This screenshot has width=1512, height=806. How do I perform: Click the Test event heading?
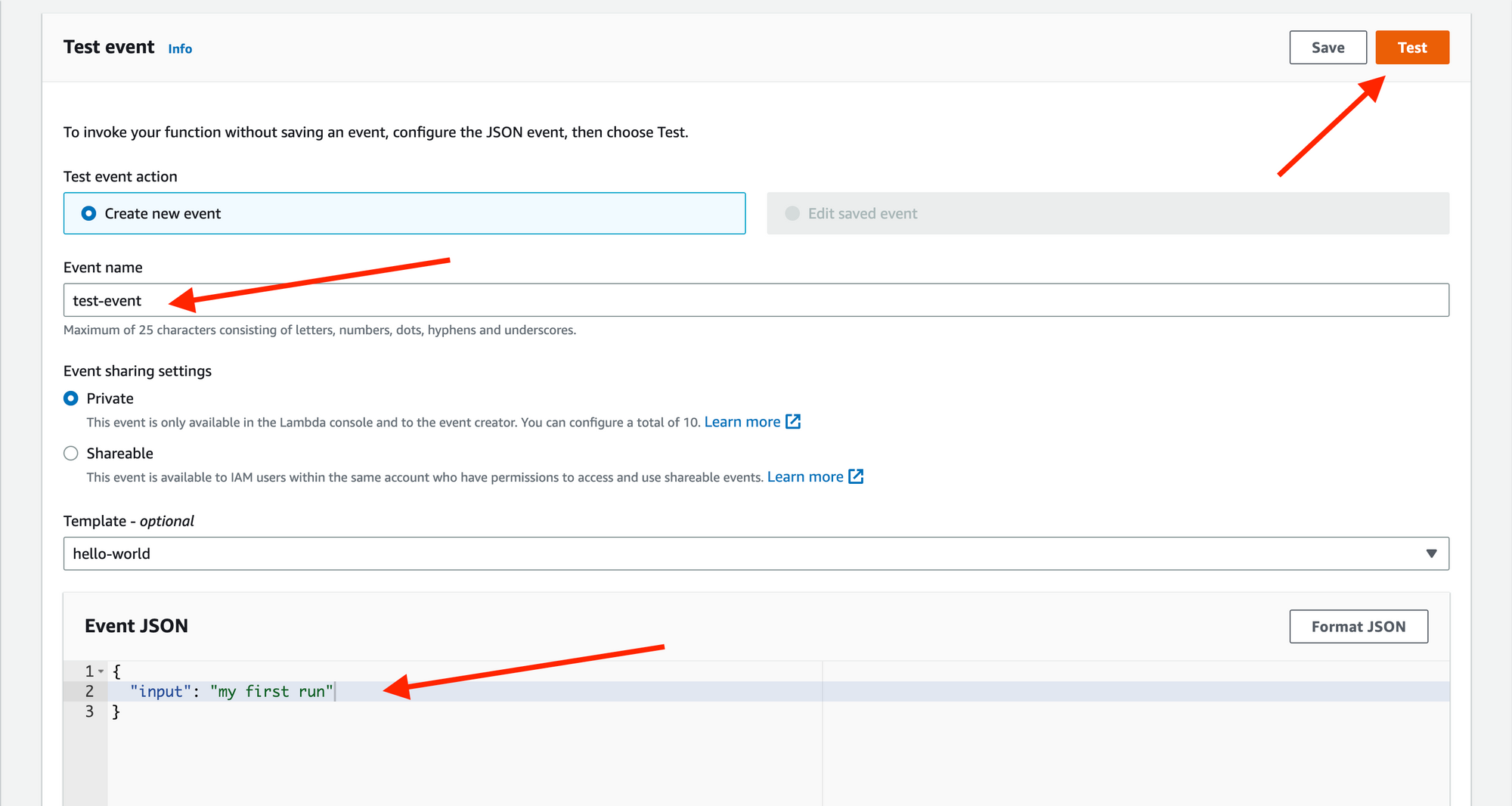click(109, 47)
